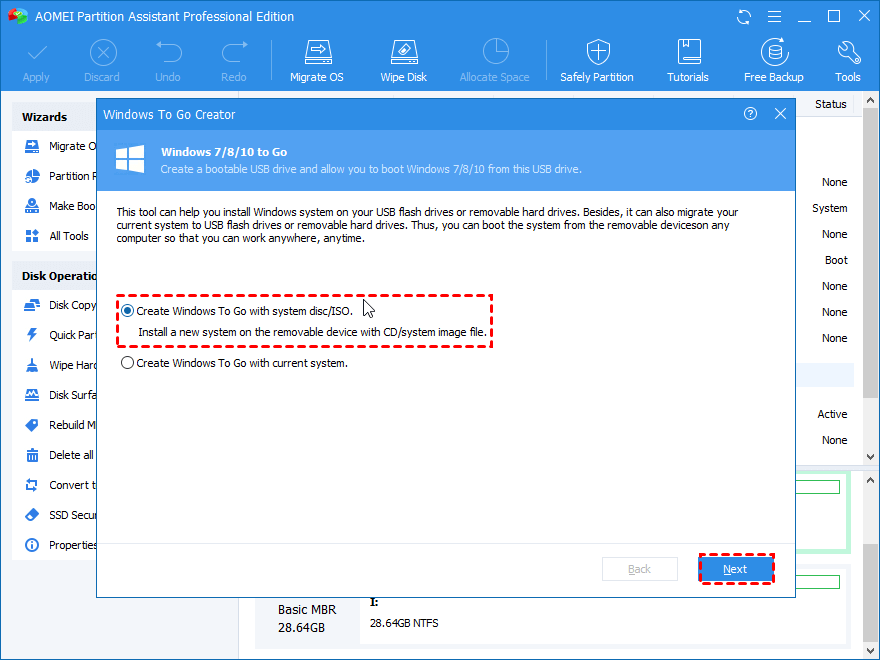This screenshot has width=880, height=660.
Task: Close the Windows To Go Creator dialog
Action: [780, 114]
